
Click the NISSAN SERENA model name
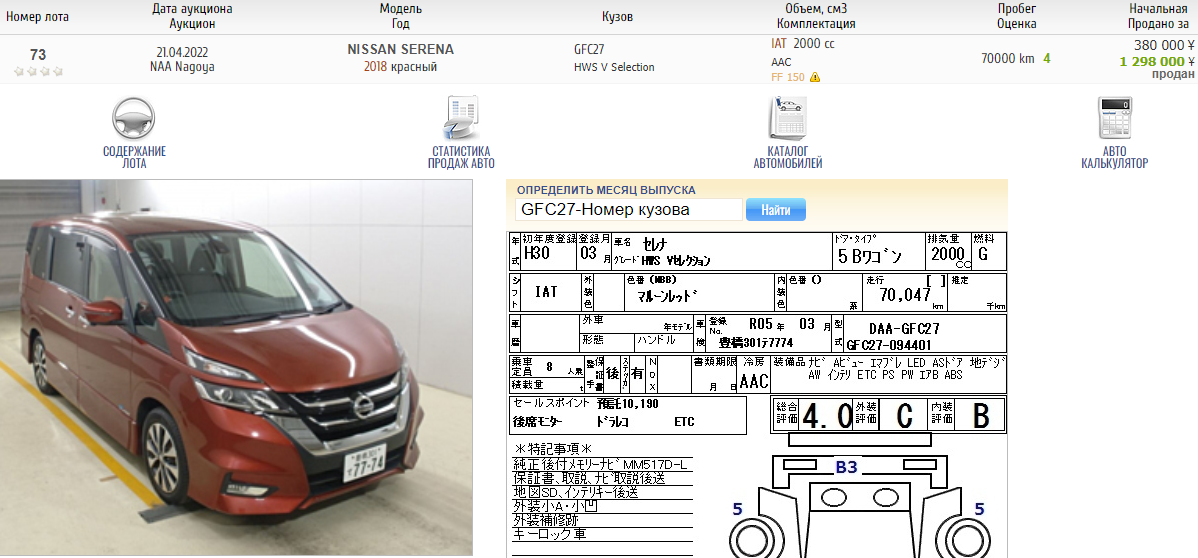point(400,50)
